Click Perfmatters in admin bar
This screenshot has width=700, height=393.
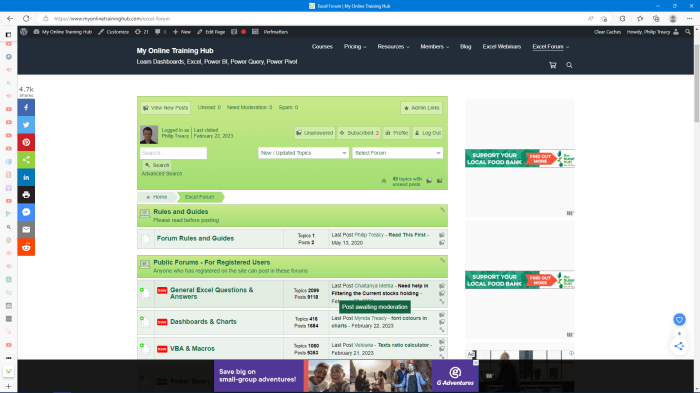(x=275, y=32)
